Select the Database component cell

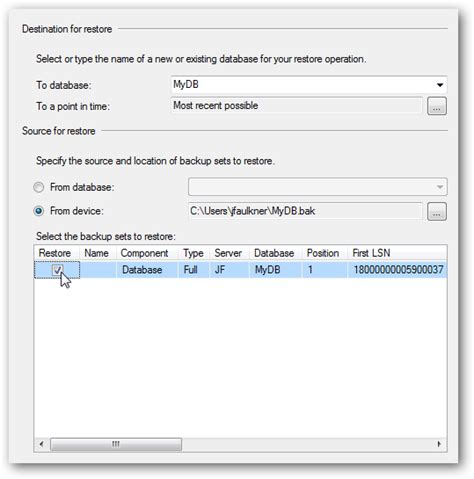pos(147,270)
